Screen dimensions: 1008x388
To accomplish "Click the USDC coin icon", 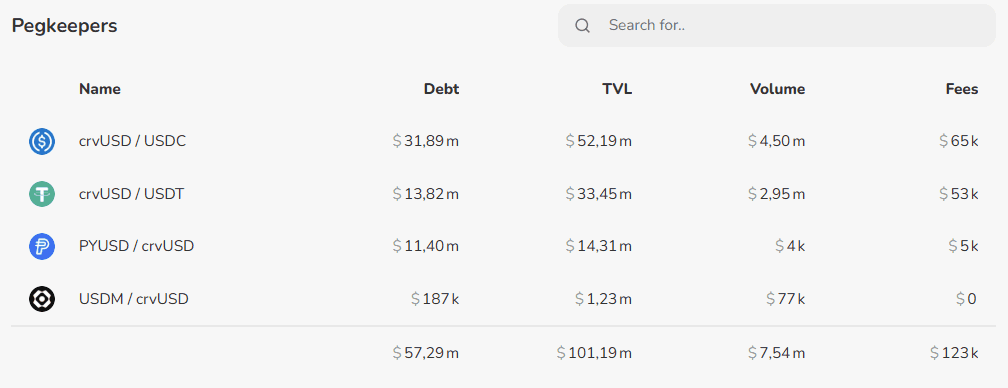I will pos(42,141).
